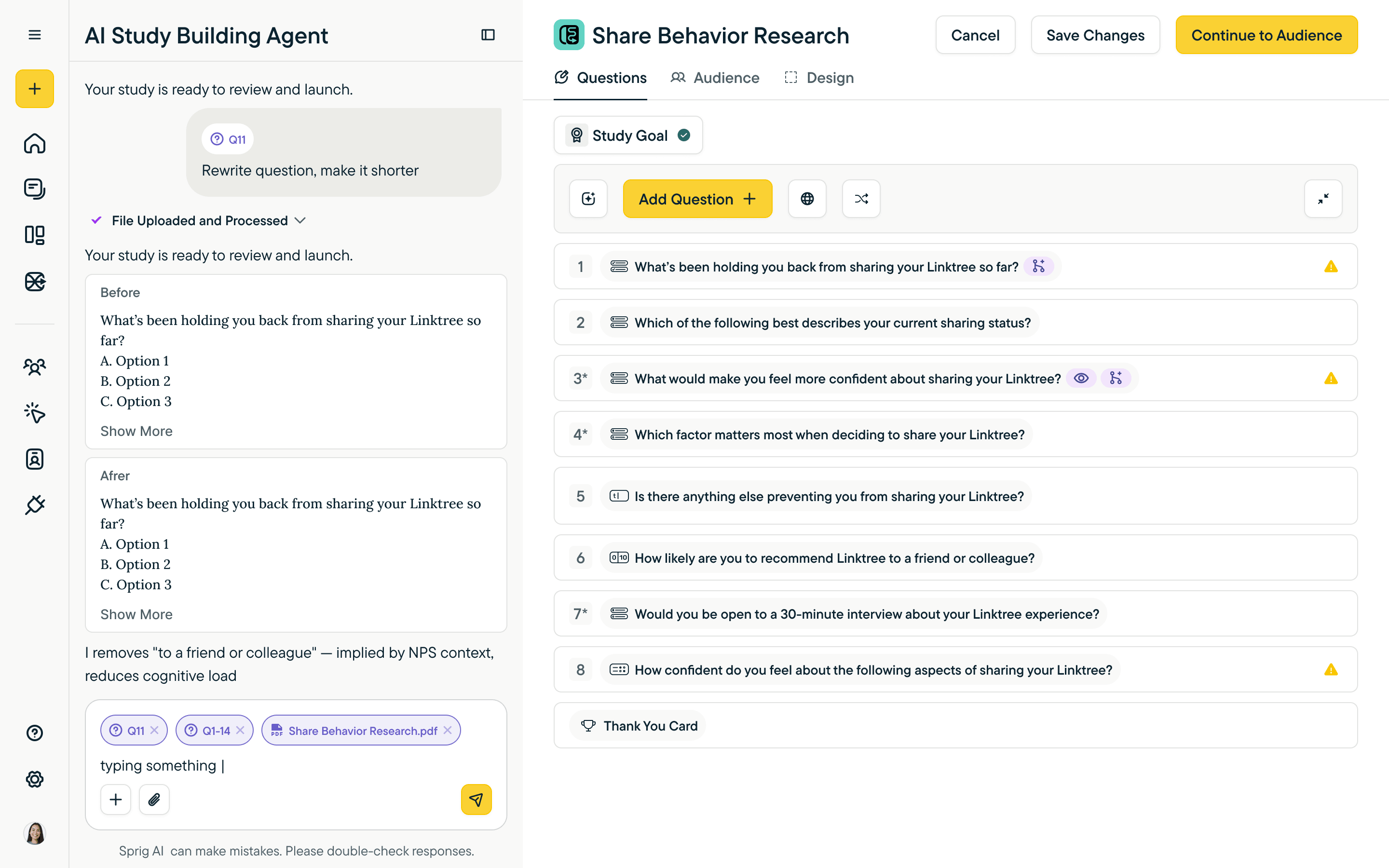The image size is (1389, 868).
Task: Click the branching logic icon on question 3
Action: [1116, 378]
